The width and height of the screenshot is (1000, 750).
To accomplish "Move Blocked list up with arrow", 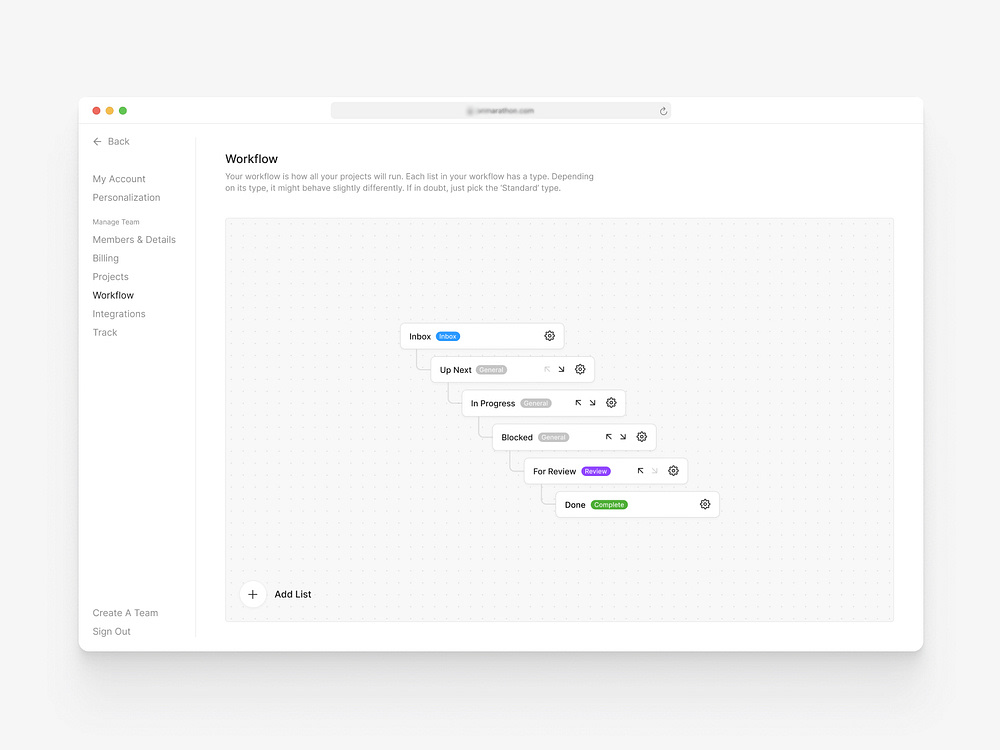I will (608, 437).
